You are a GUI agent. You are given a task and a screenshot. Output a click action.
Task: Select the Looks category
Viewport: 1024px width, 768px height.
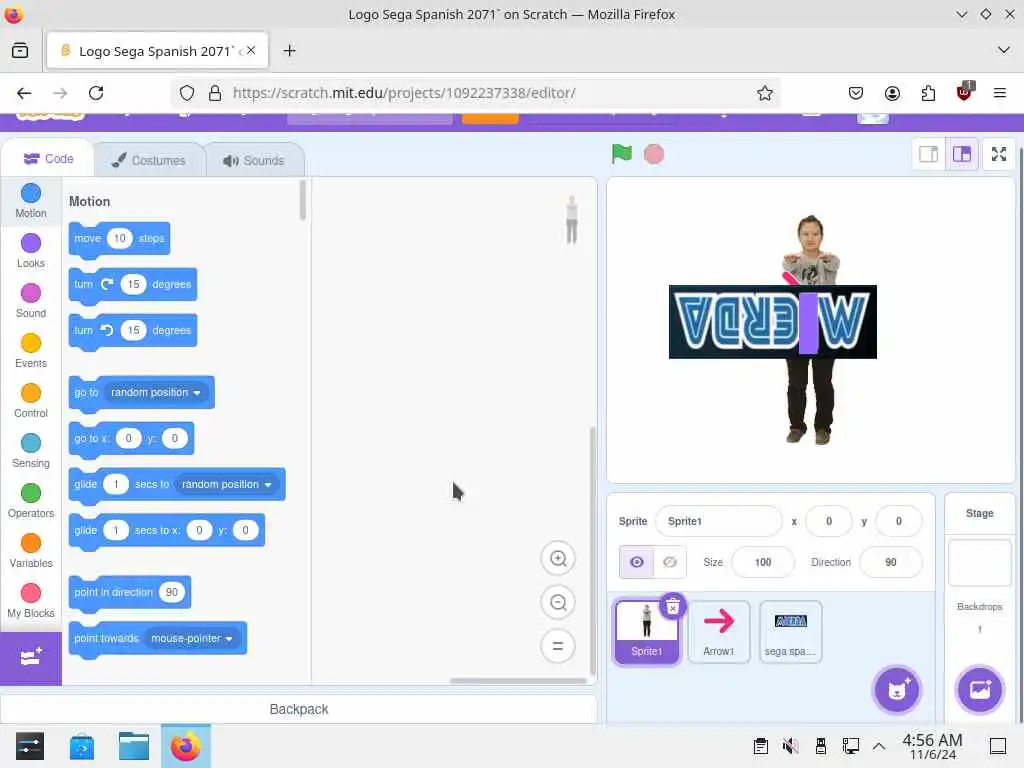point(31,251)
